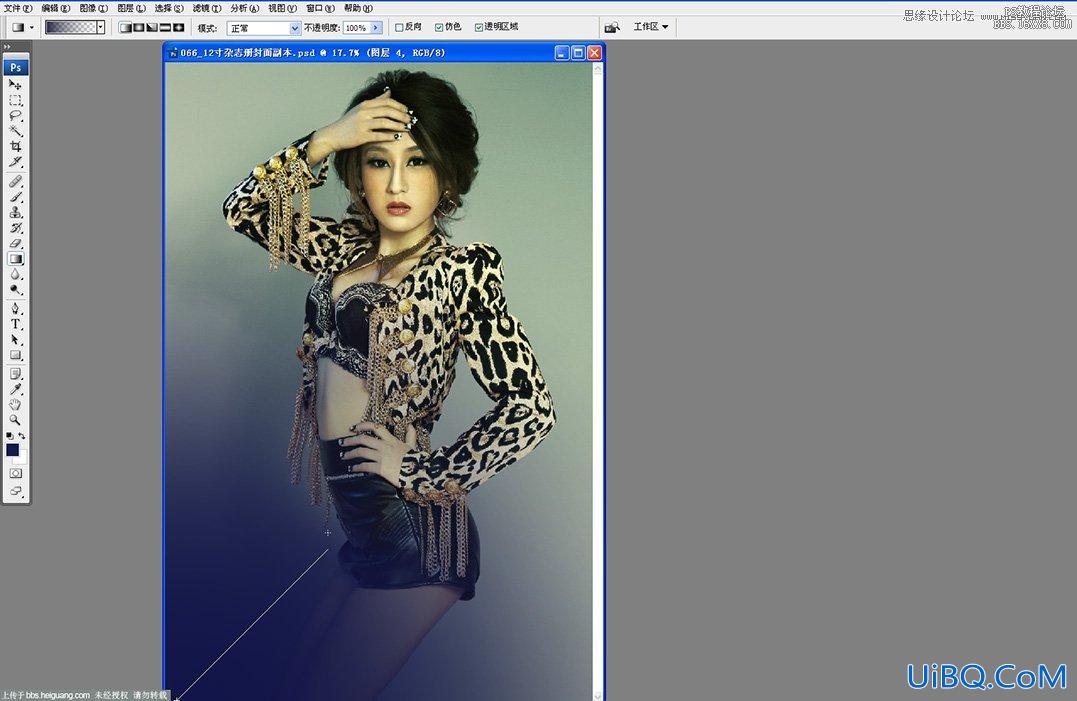Collapse the toolbox with double-arrow
Viewport: 1077px width, 701px height.
click(x=8, y=47)
